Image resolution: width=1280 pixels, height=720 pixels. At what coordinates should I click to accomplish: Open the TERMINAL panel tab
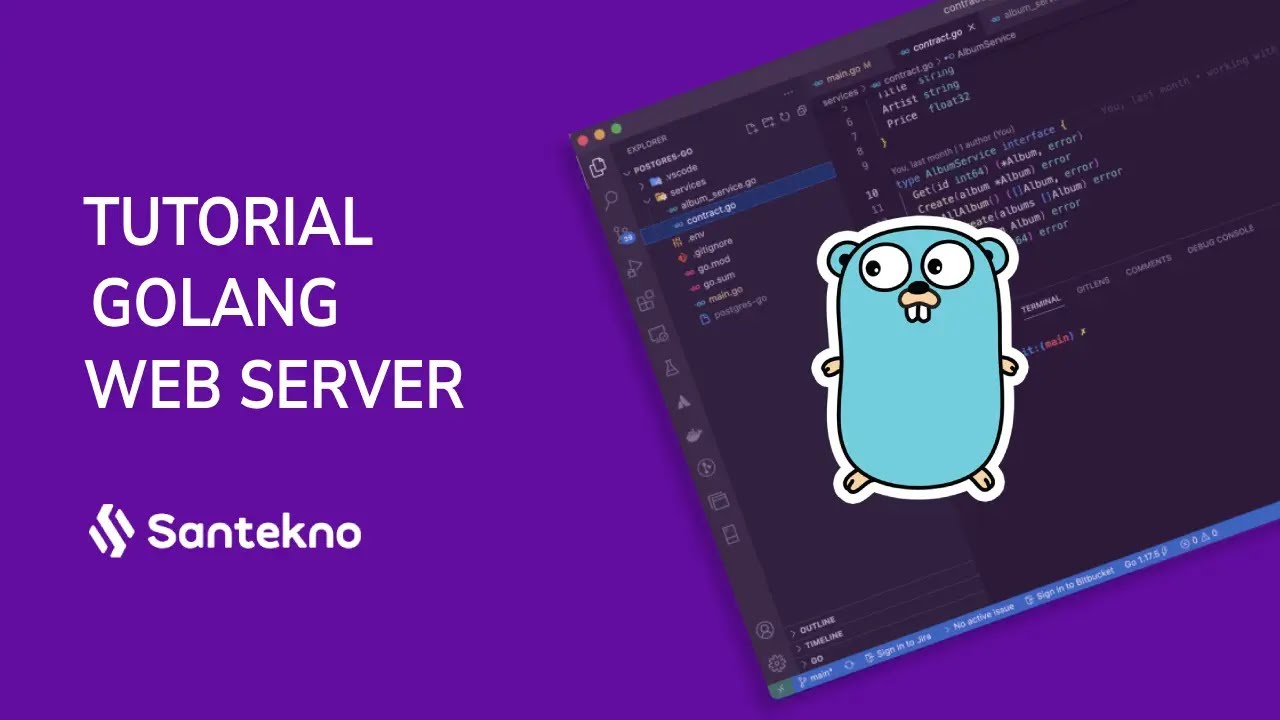tap(1039, 304)
